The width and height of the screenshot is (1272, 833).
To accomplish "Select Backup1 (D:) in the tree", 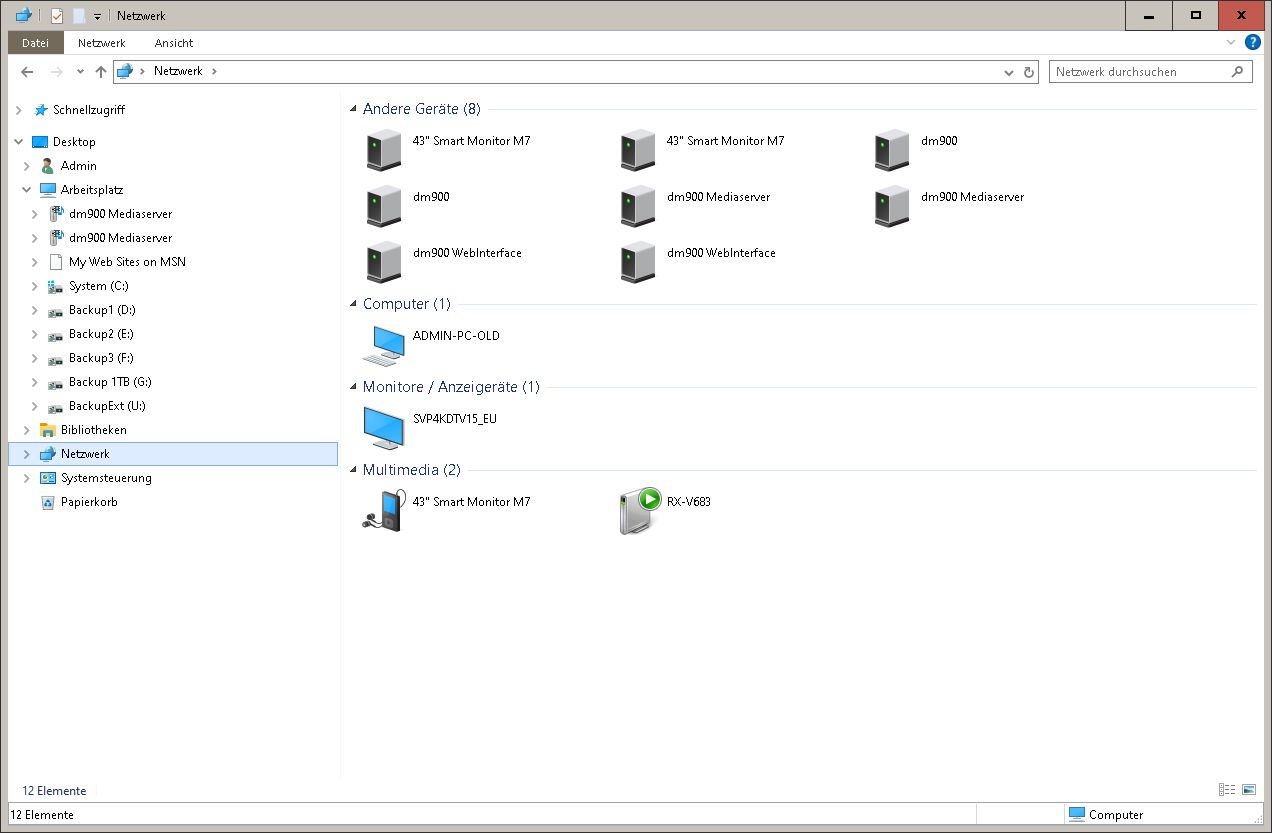I will point(102,310).
